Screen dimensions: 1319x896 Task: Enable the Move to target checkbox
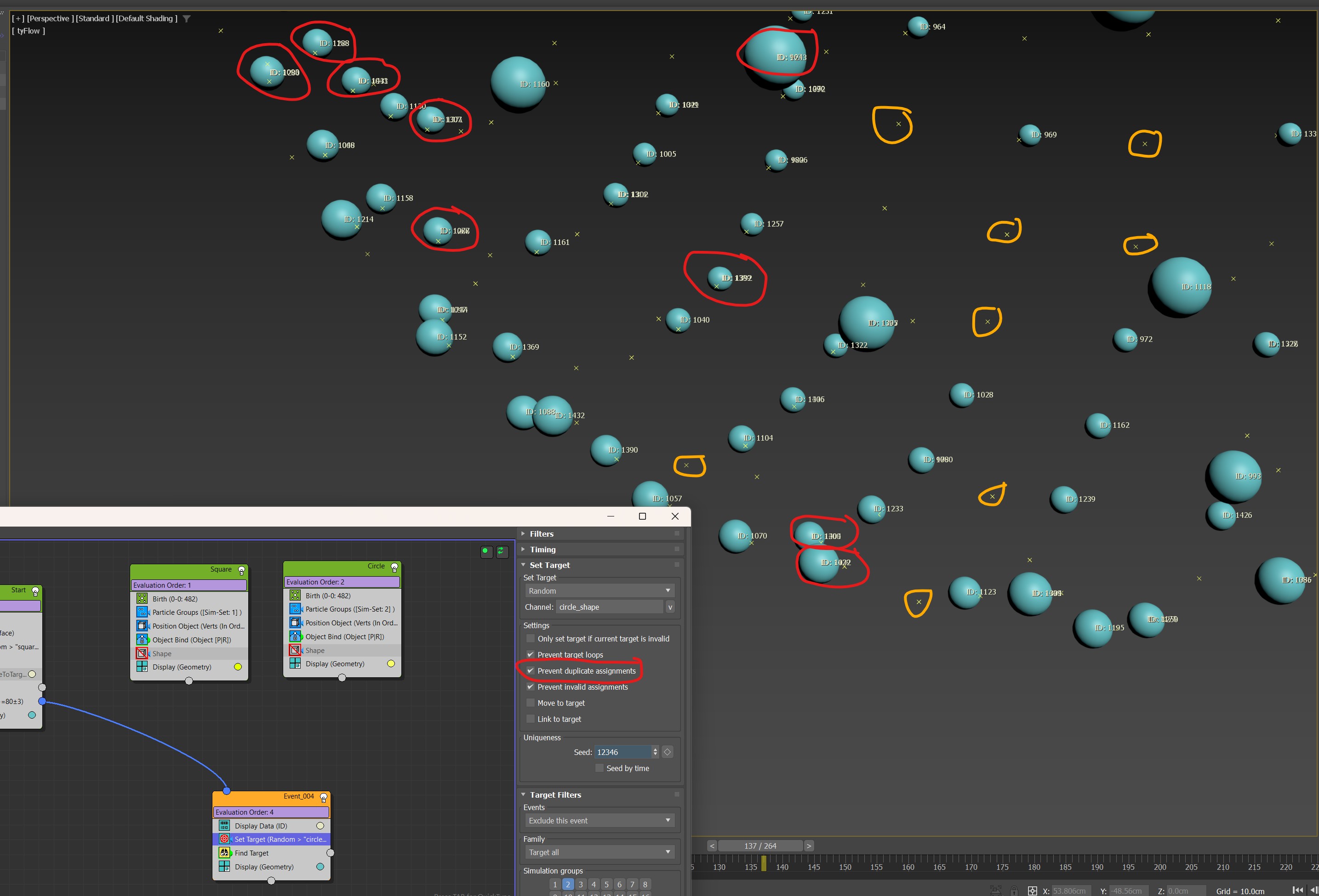(x=531, y=703)
